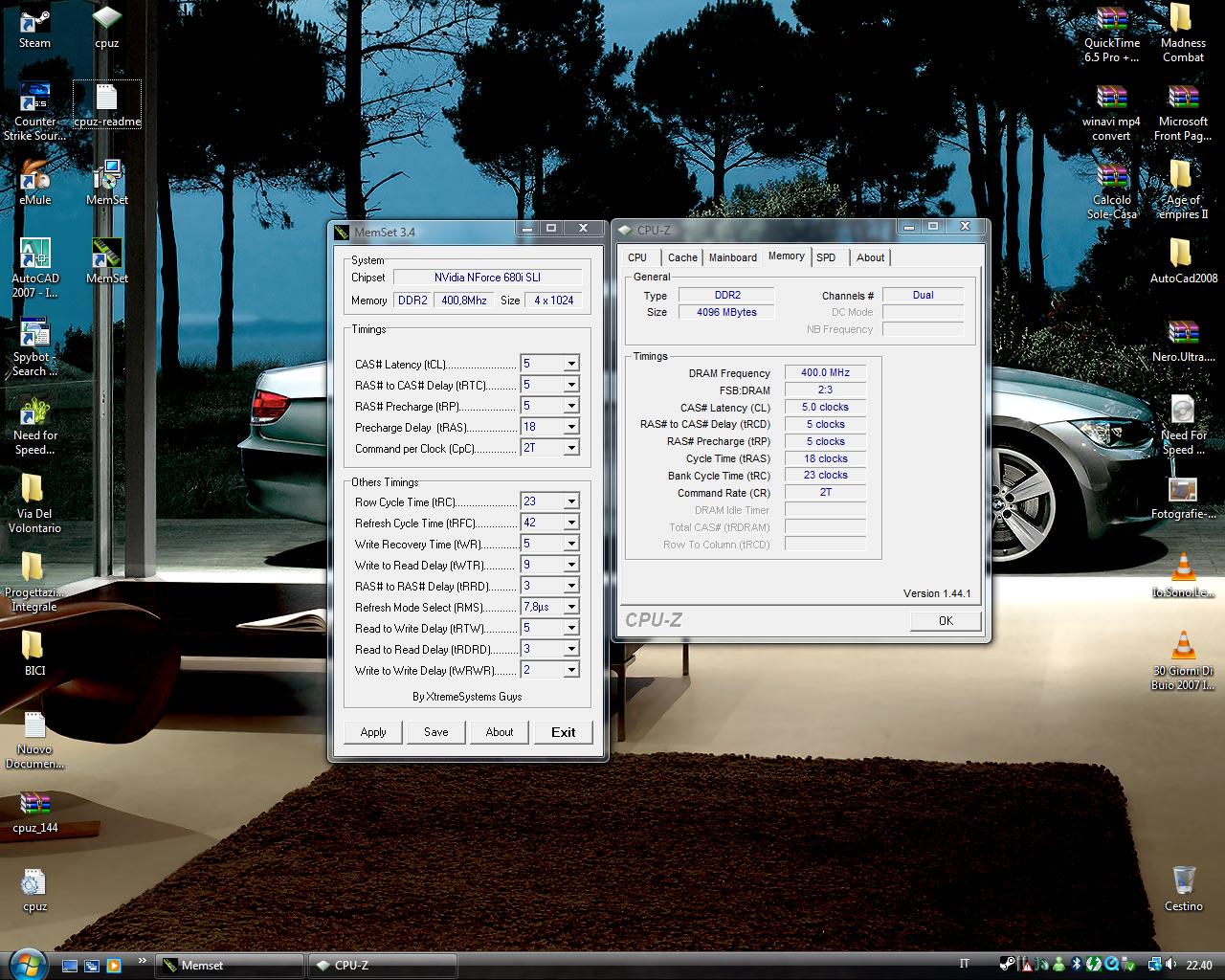Open the Steam desktop shortcut
1225x980 pixels.
coord(35,27)
